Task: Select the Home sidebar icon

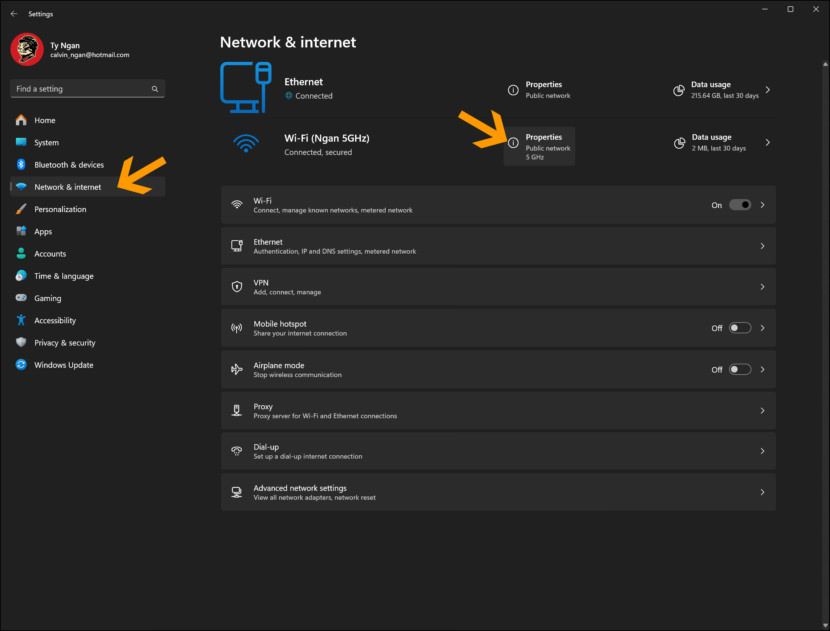Action: click(19, 120)
